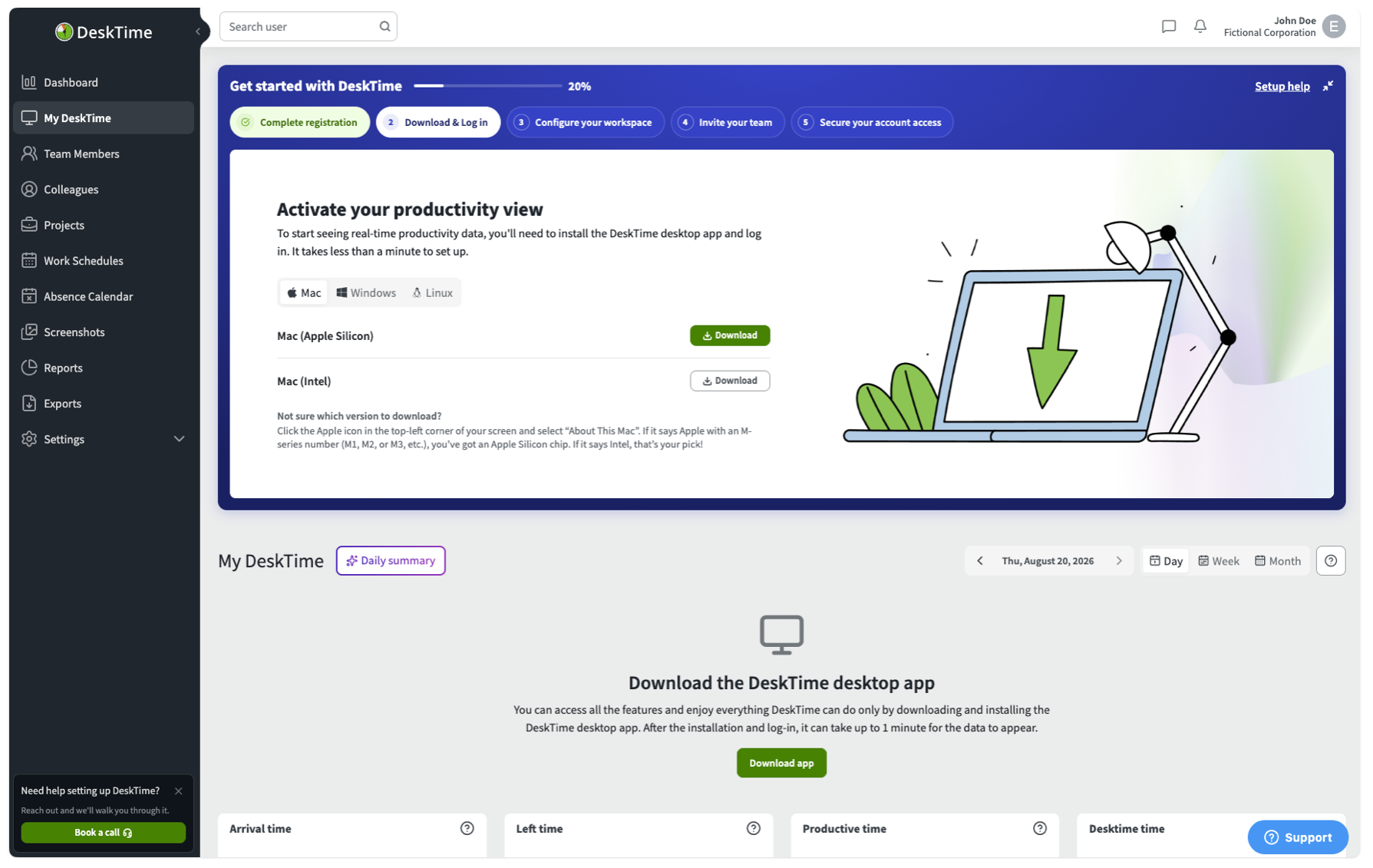Open the Daily summary
This screenshot has height=868, width=1373.
390,560
